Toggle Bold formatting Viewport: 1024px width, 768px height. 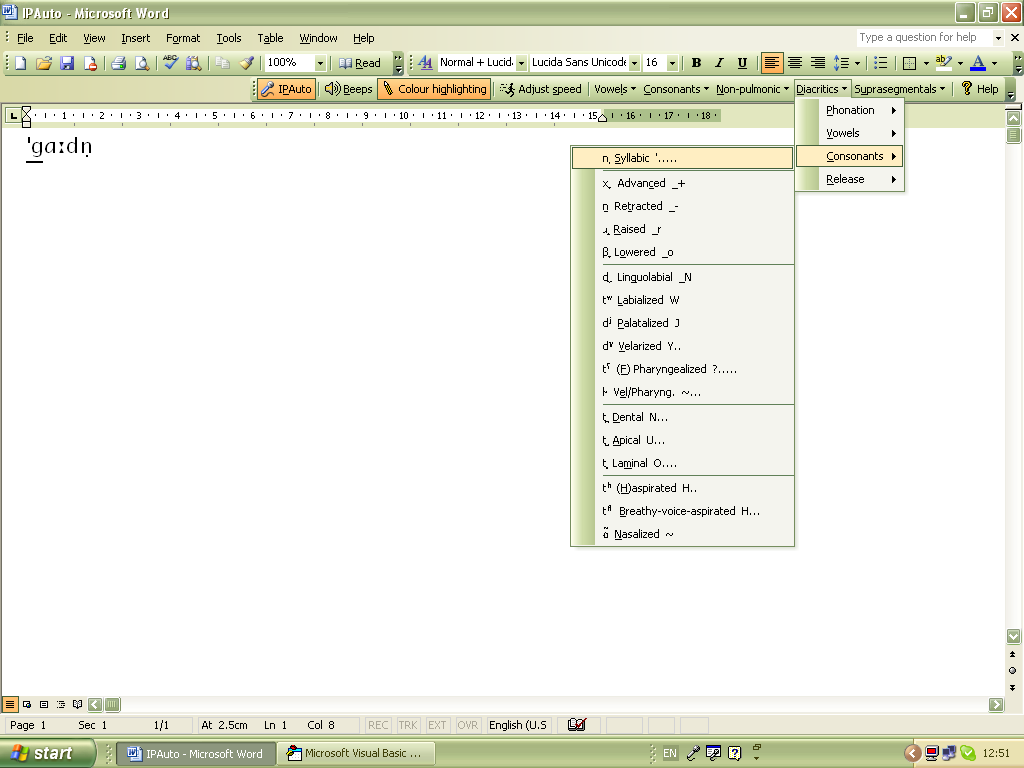[x=695, y=62]
